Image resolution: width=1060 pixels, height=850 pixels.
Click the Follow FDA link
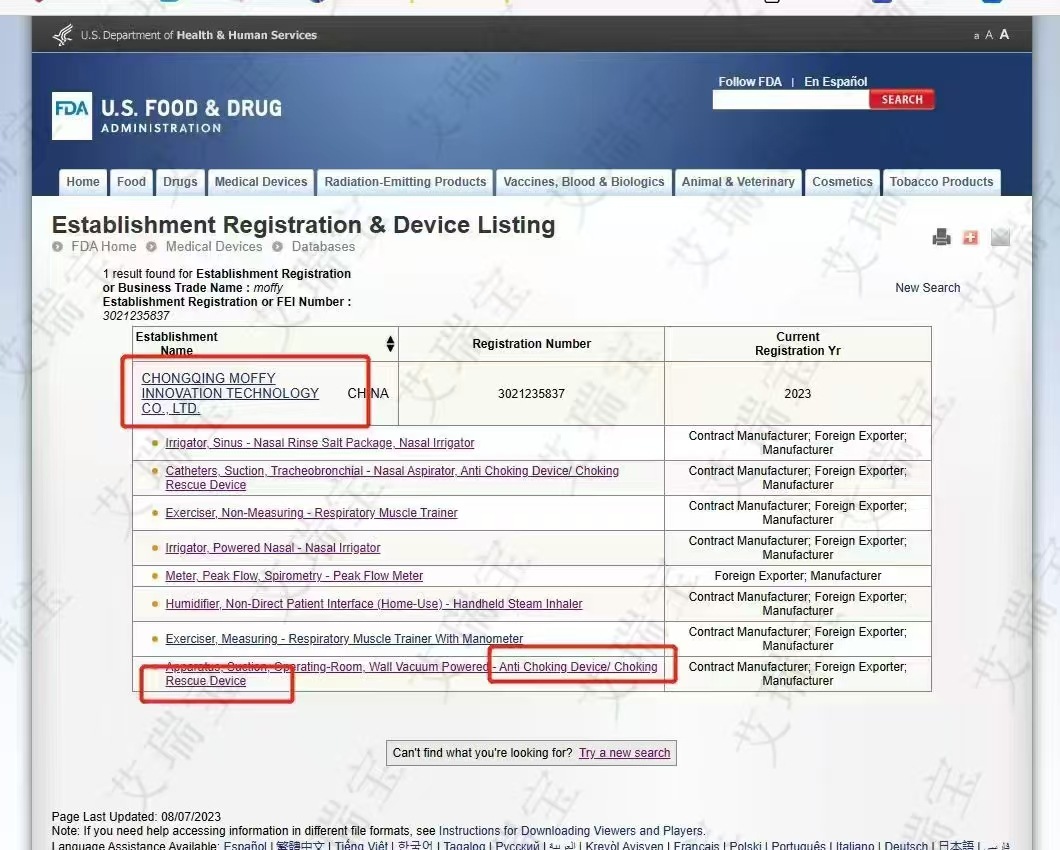coord(750,82)
